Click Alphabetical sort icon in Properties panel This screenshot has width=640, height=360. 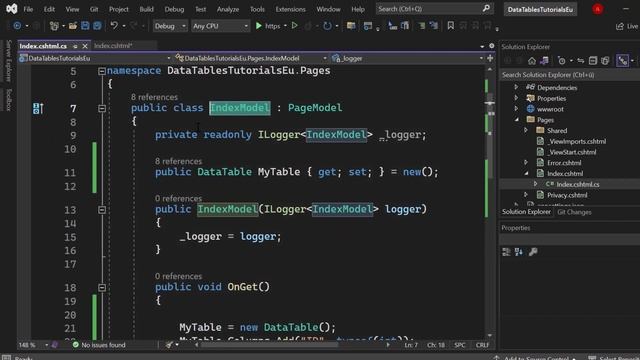click(519, 252)
